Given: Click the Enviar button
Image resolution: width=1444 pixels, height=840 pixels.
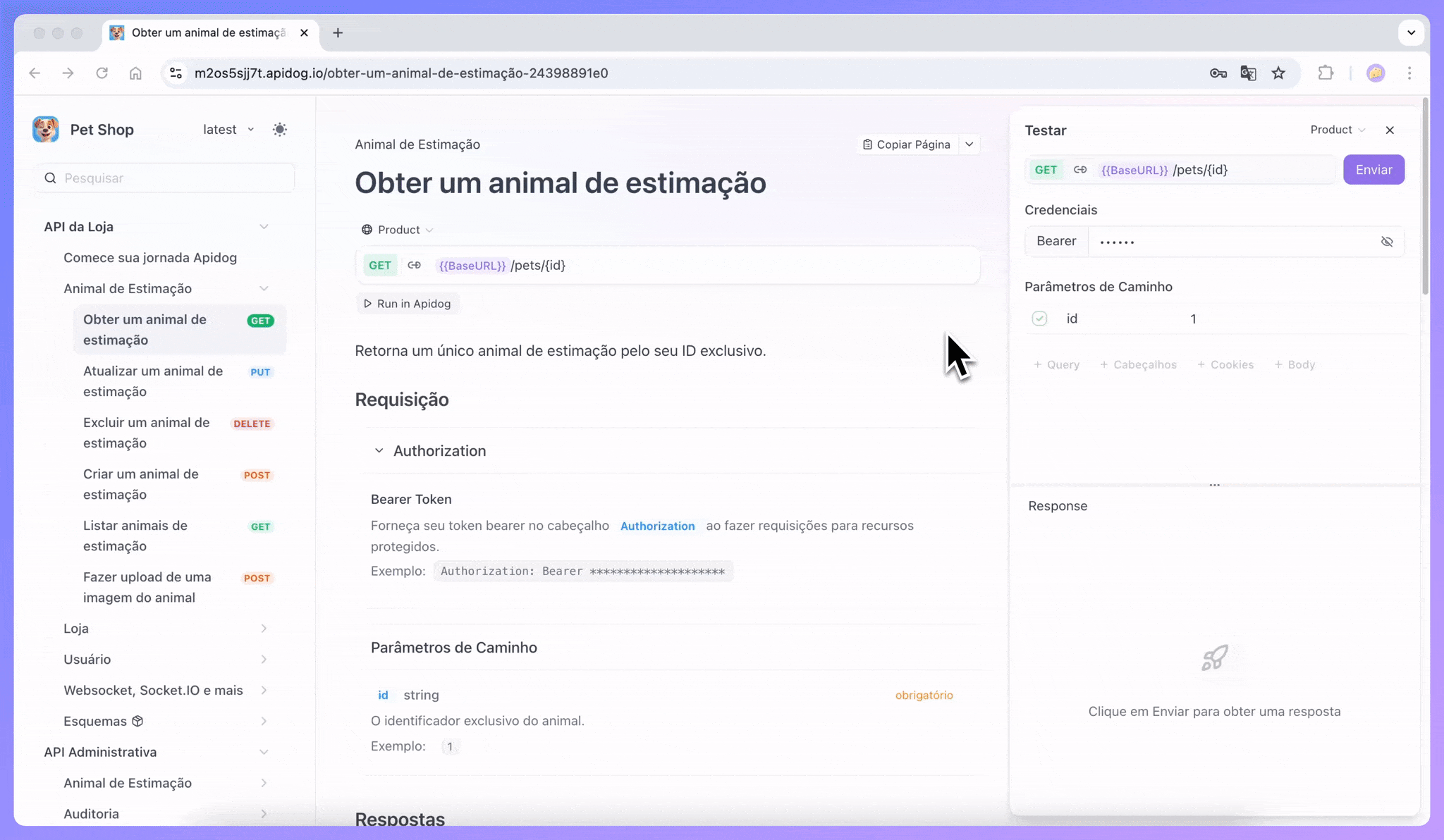Looking at the screenshot, I should click(x=1373, y=170).
